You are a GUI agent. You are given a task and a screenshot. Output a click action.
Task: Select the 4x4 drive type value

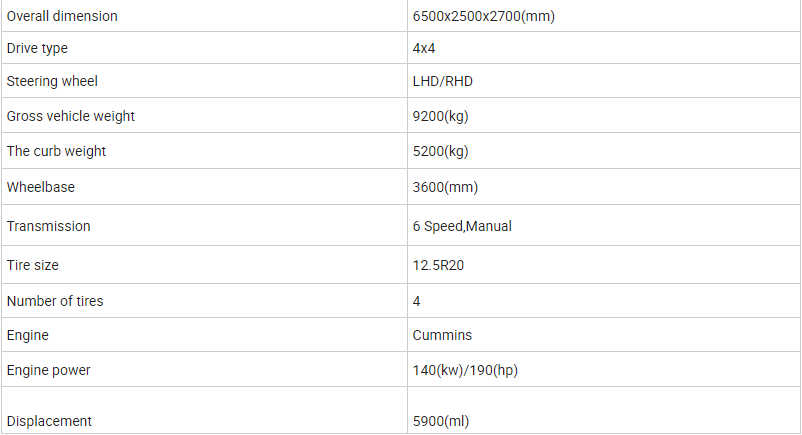click(x=424, y=48)
